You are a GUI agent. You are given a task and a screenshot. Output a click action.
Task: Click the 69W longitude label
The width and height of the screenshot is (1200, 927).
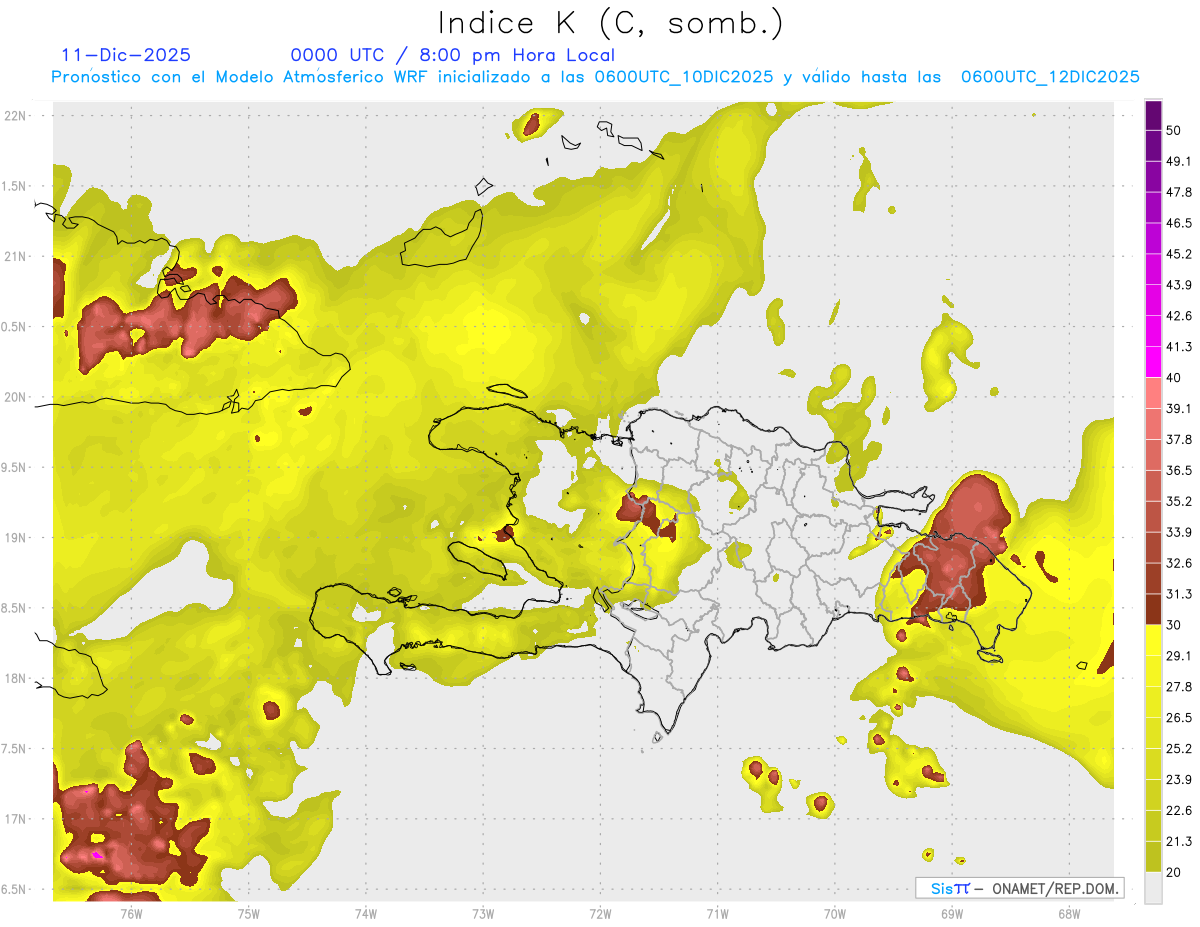pos(952,913)
